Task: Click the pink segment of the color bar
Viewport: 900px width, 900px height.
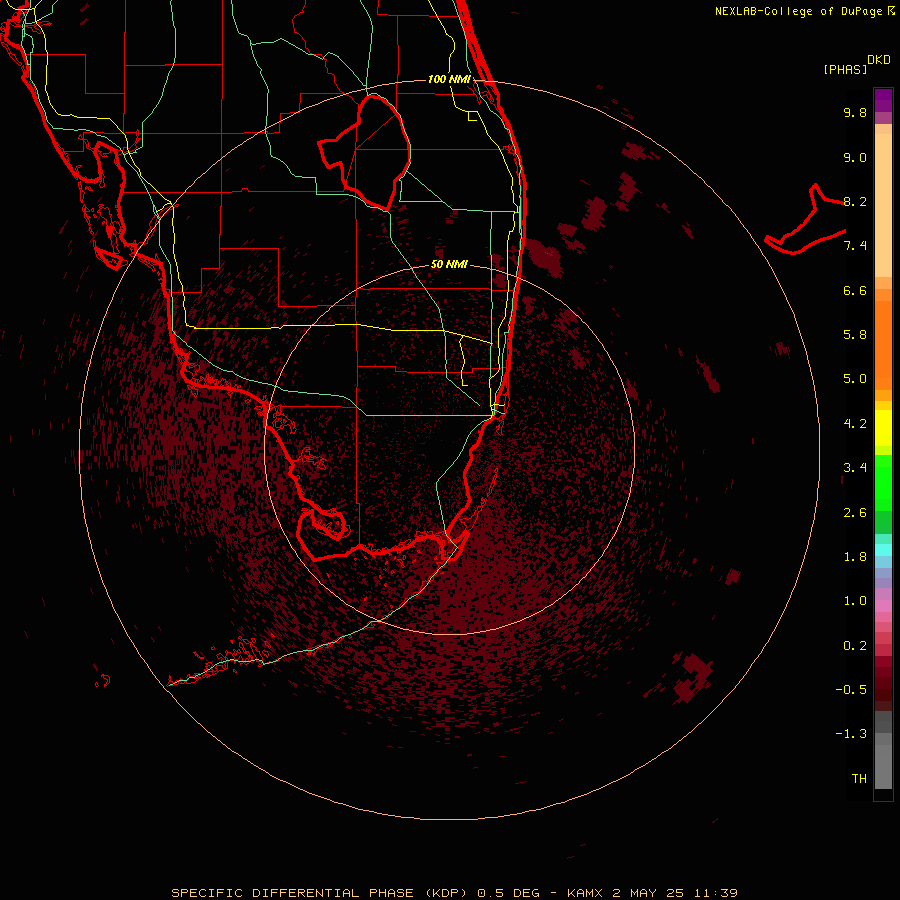Action: point(883,606)
